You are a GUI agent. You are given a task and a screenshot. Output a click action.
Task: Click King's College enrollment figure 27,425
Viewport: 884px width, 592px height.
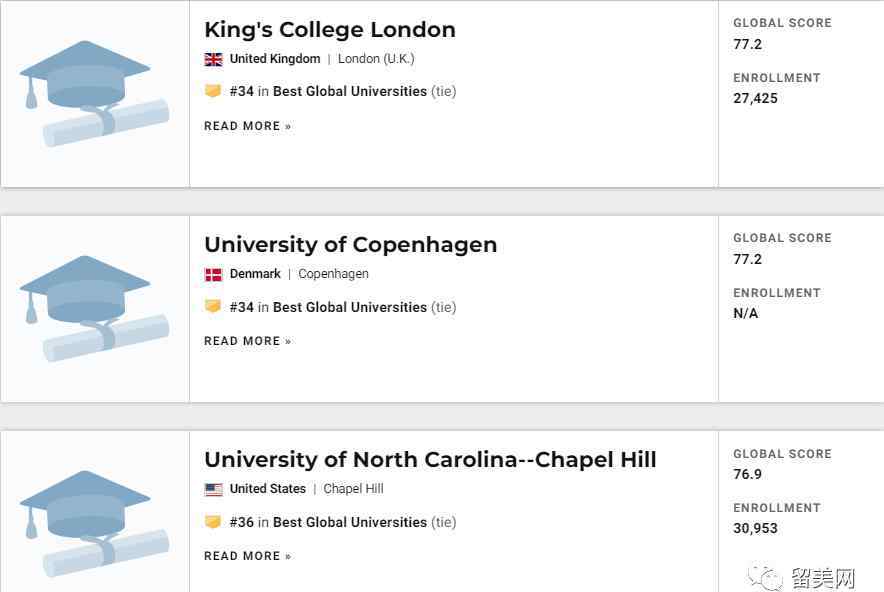coord(755,99)
